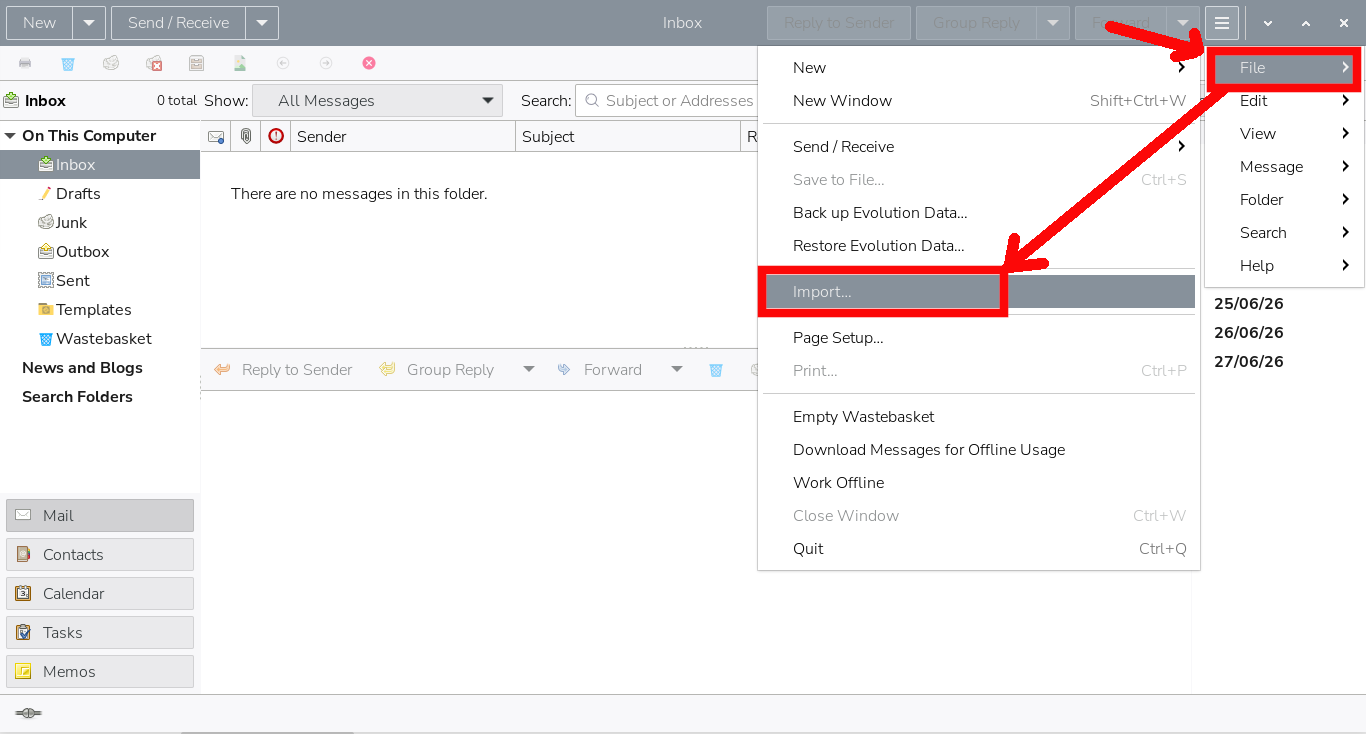The height and width of the screenshot is (734, 1366).
Task: Open the hamburger menu button
Action: pyautogui.click(x=1222, y=23)
